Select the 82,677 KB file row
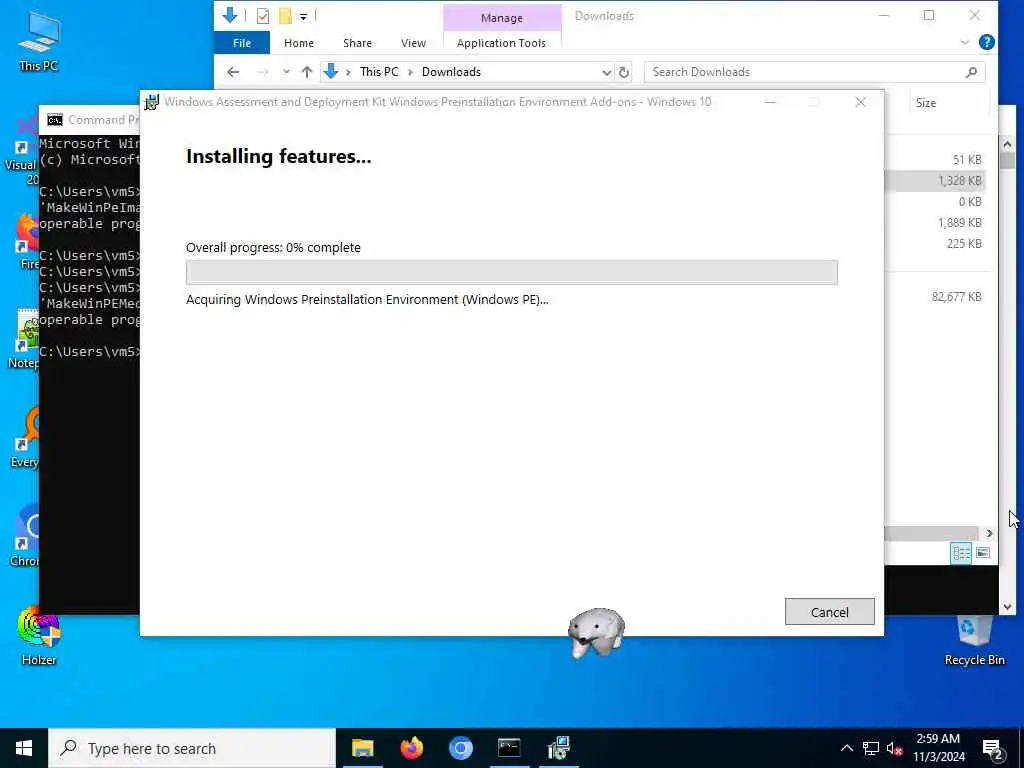Image resolution: width=1024 pixels, height=768 pixels. coord(935,296)
